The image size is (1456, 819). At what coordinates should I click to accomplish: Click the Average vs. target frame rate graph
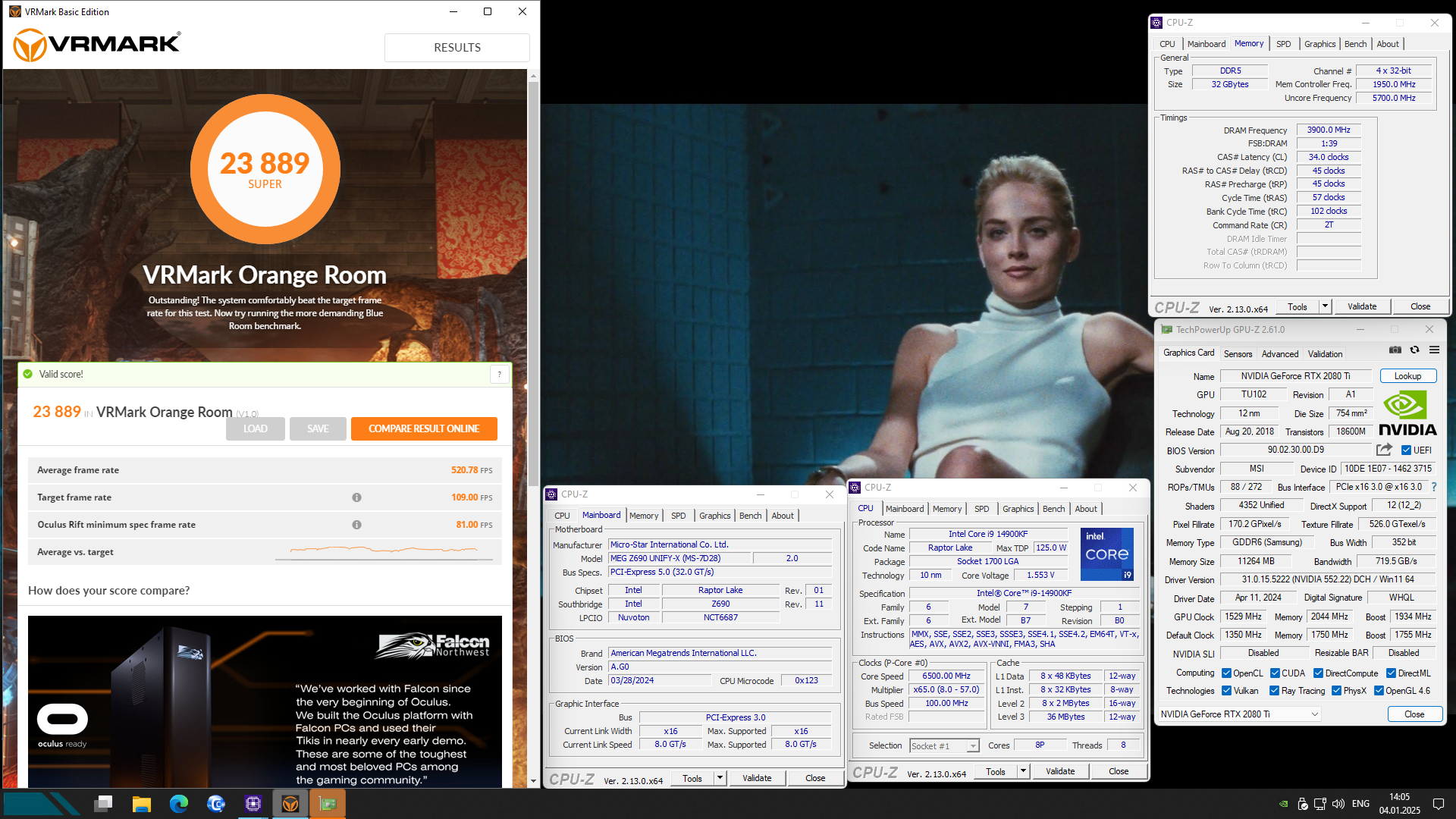tap(385, 551)
